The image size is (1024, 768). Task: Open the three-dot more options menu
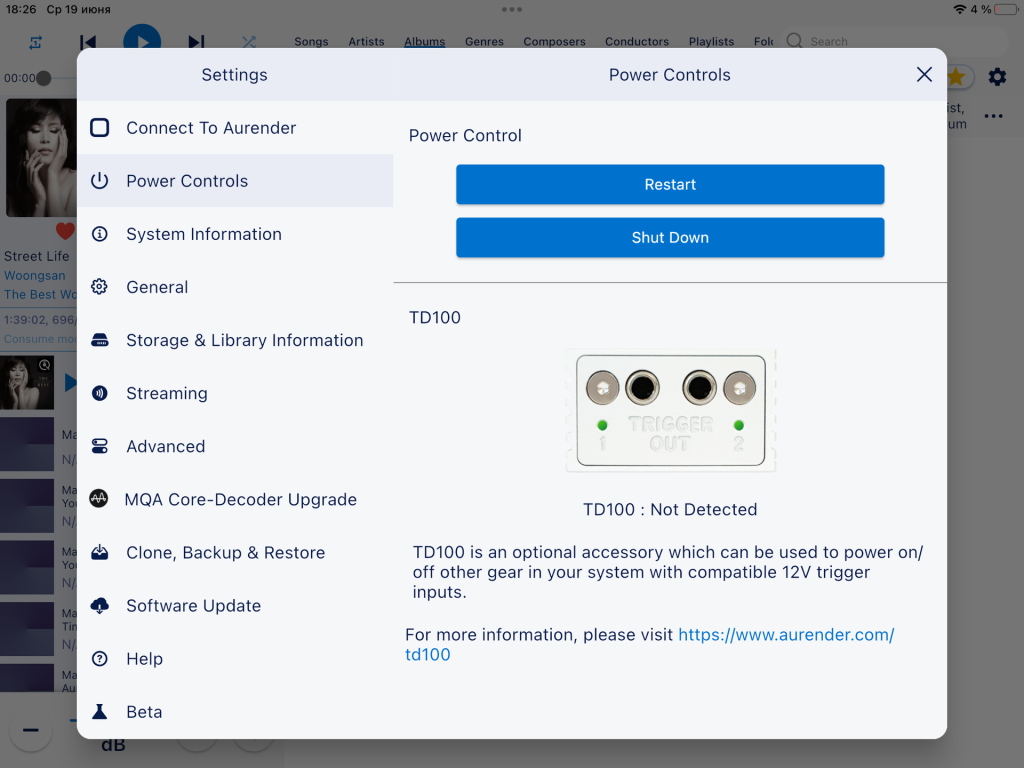[993, 116]
